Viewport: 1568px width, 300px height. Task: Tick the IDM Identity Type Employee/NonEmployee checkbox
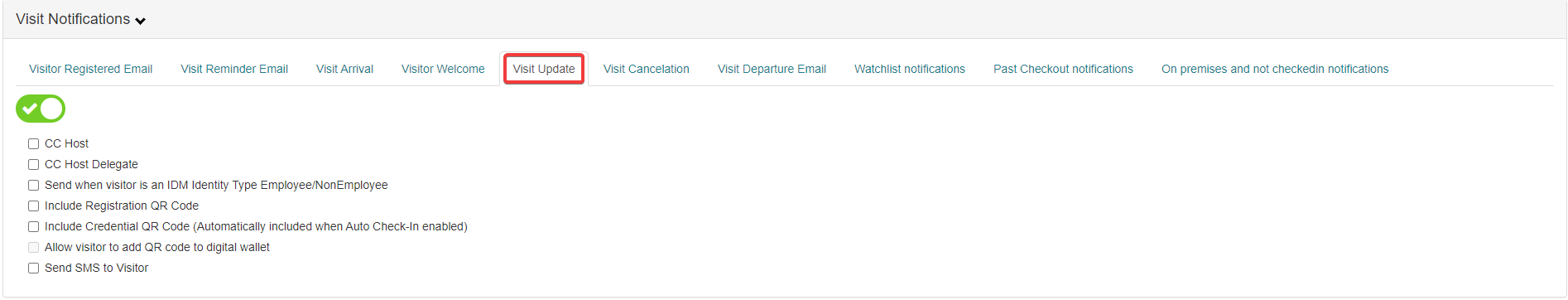34,186
